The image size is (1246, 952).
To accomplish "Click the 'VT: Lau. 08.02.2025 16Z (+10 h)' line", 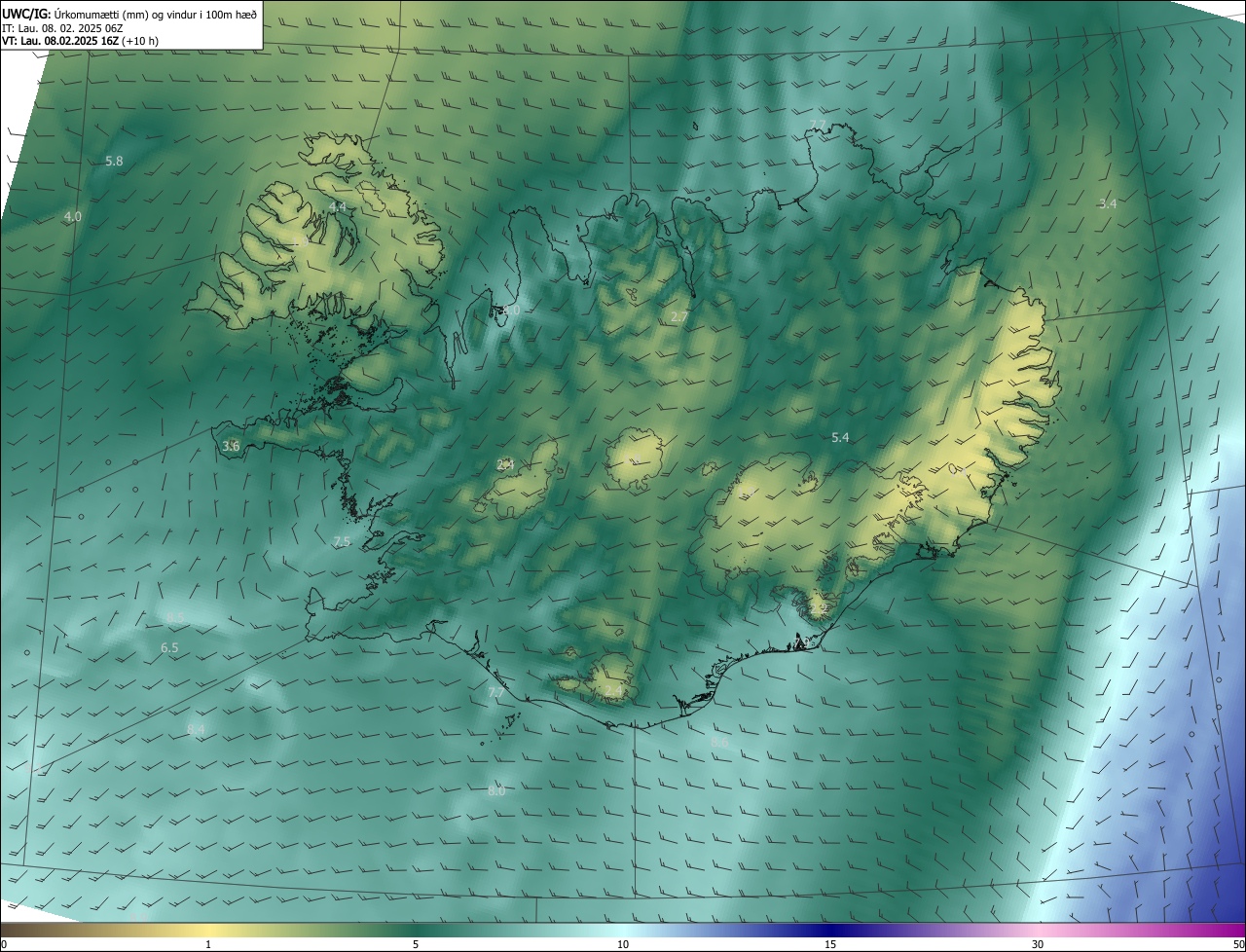I will click(80, 41).
